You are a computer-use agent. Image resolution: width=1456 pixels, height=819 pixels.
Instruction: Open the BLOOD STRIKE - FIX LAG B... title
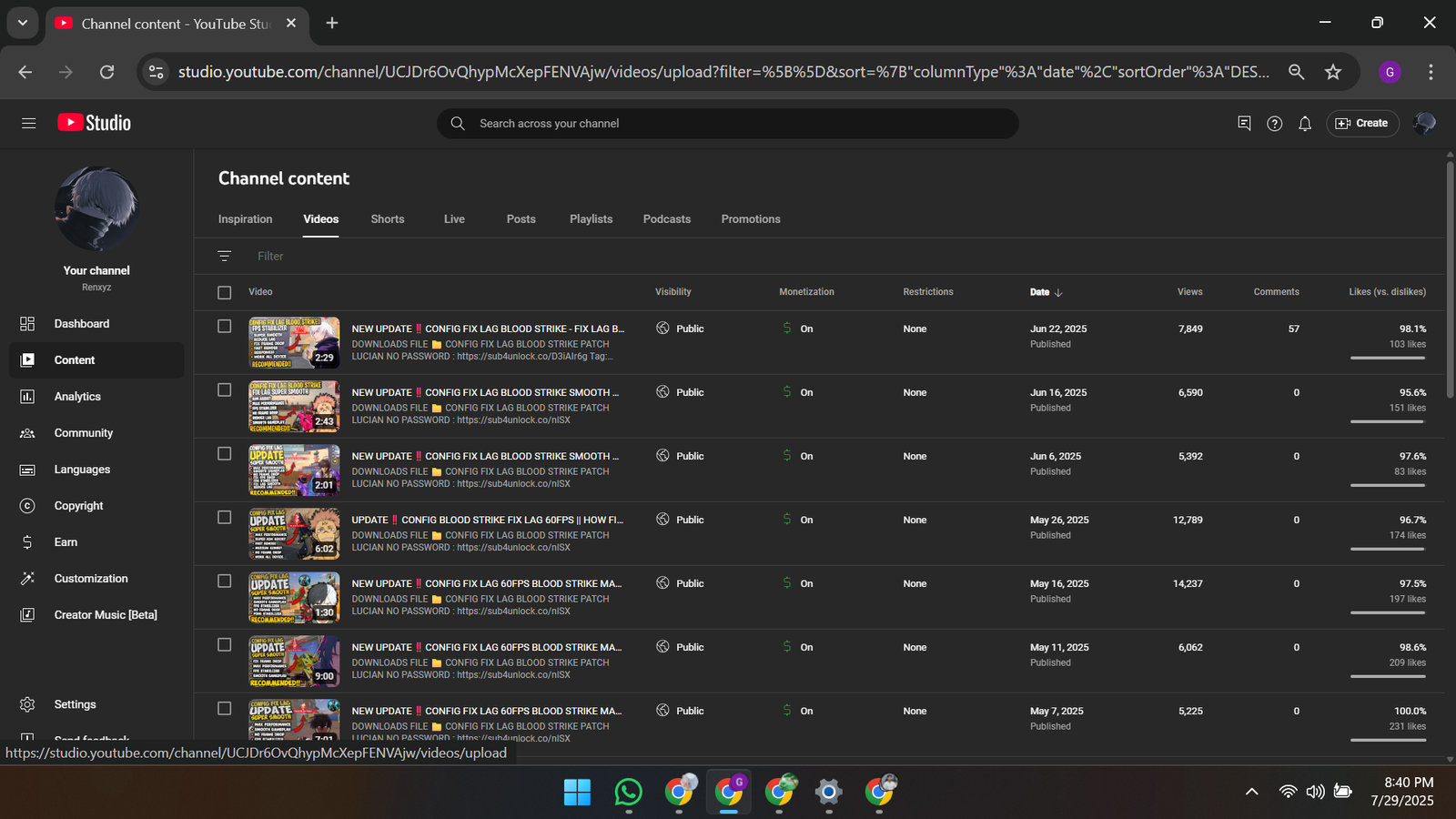488,329
